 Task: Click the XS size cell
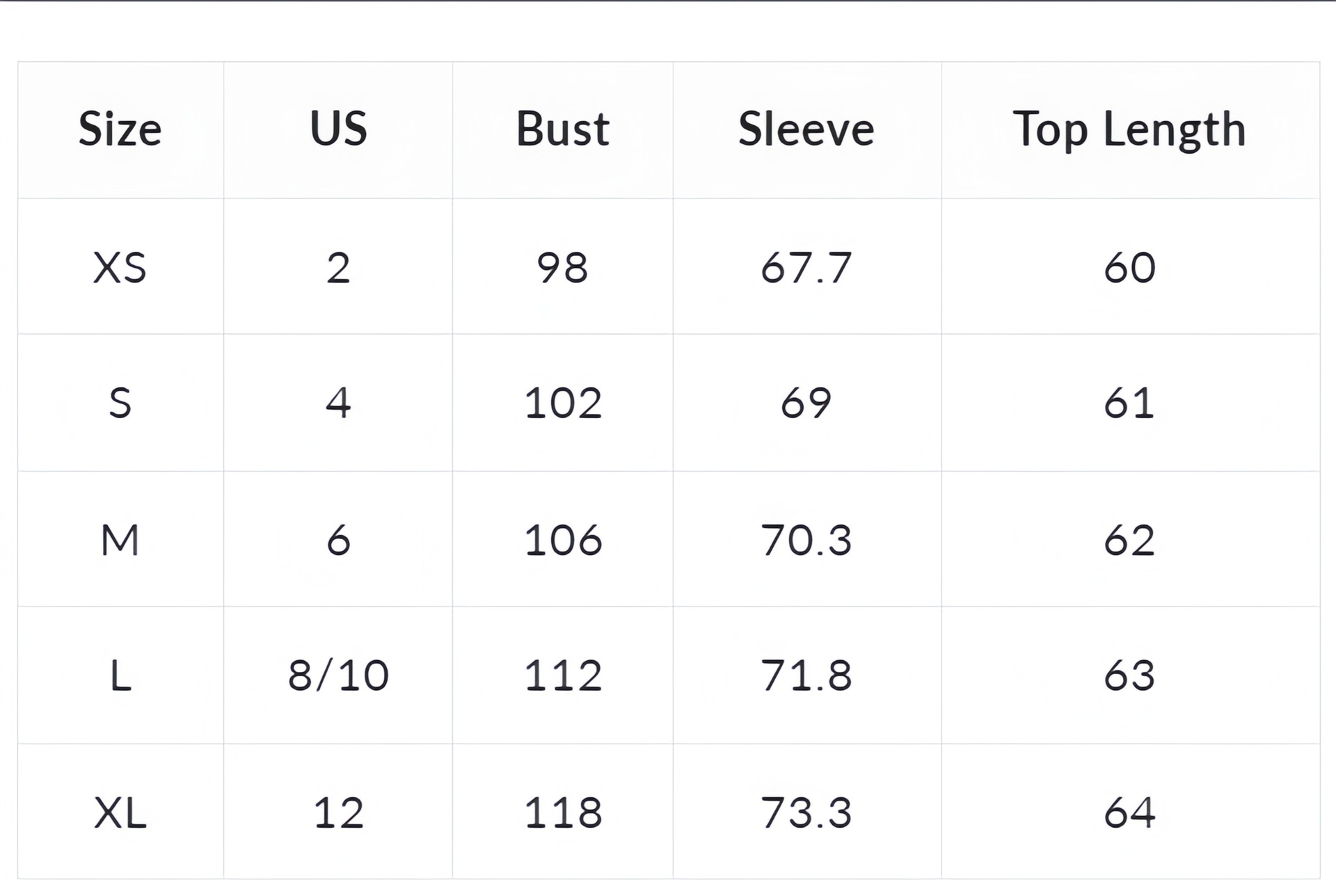click(120, 268)
